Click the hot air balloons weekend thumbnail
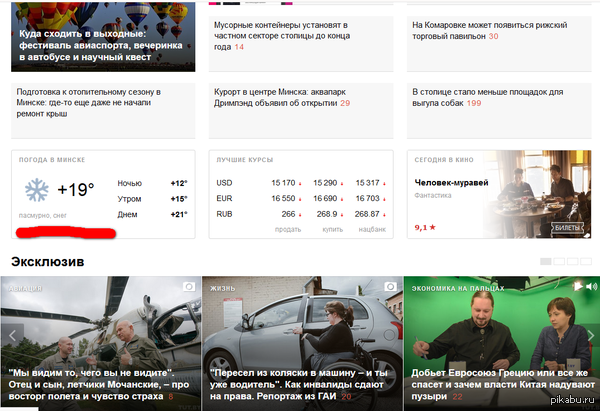The image size is (600, 411). [103, 36]
